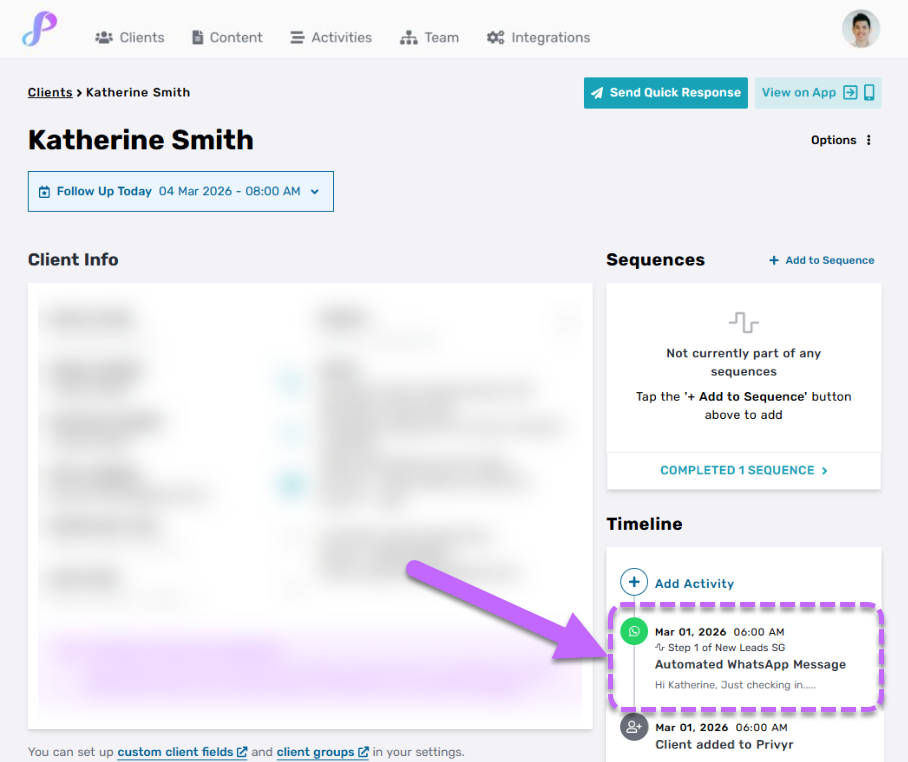Click the client added person icon

click(634, 726)
